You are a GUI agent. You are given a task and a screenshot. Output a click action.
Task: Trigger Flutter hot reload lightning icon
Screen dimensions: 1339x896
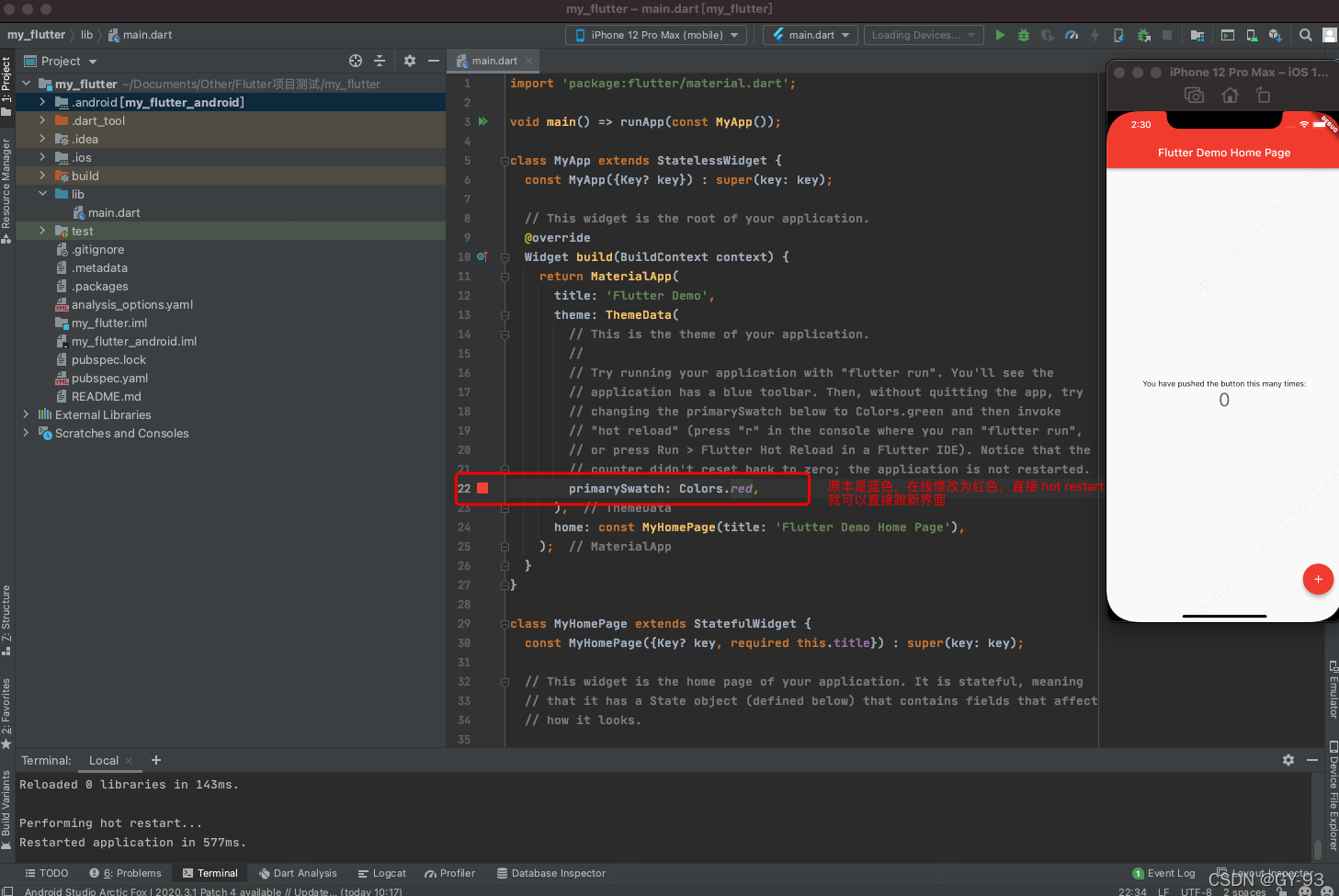pyautogui.click(x=1095, y=35)
